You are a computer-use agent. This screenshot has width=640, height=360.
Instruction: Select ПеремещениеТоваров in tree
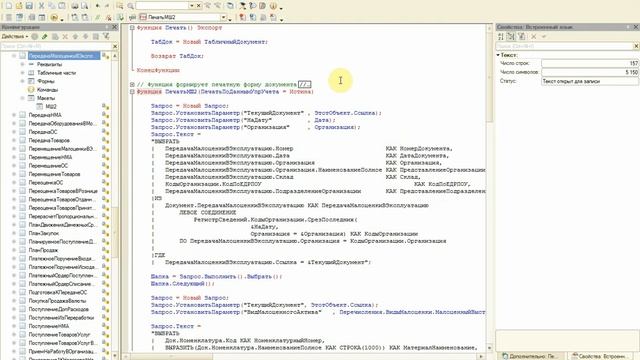click(x=54, y=174)
